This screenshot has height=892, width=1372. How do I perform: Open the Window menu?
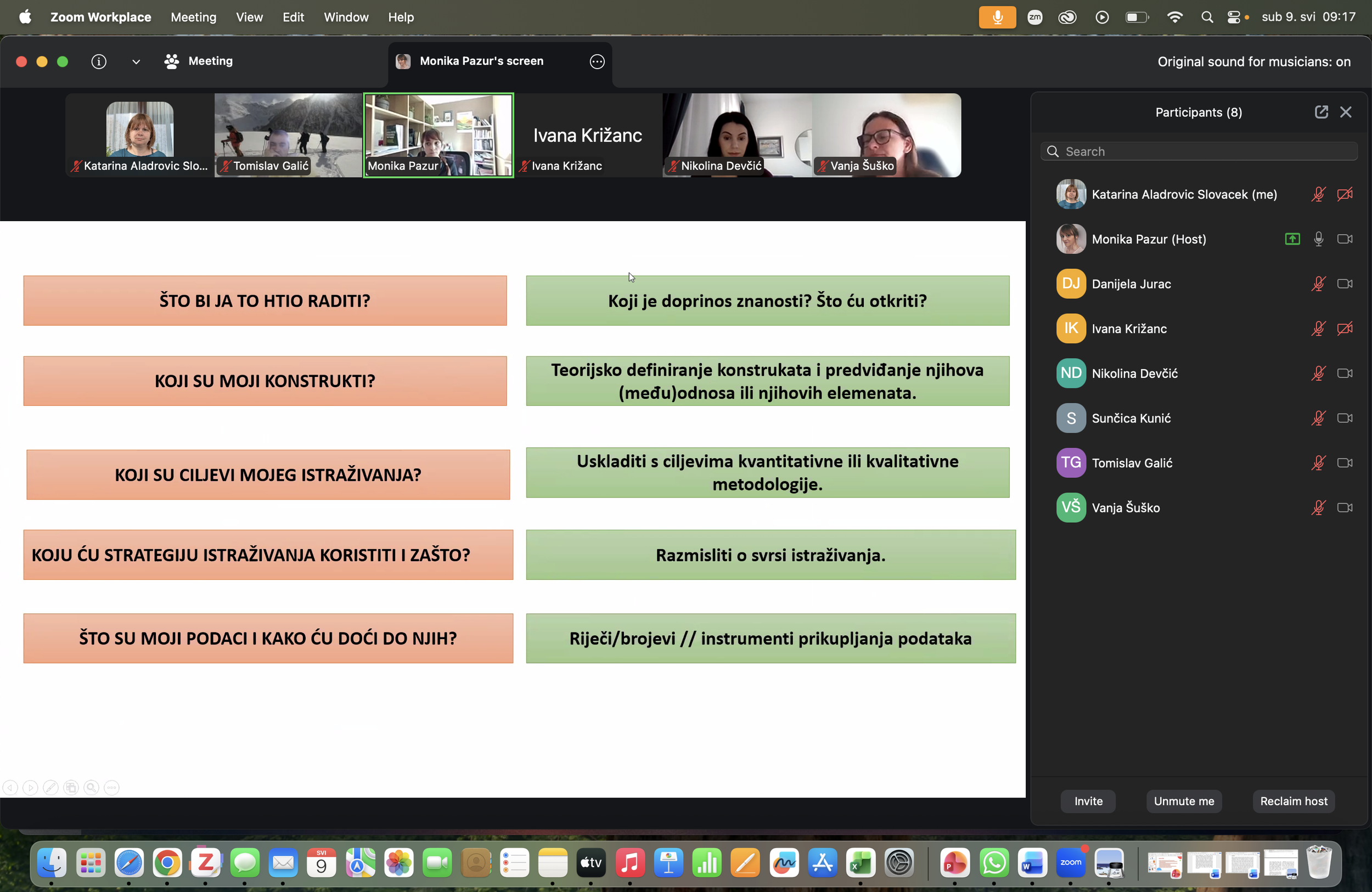pos(346,18)
